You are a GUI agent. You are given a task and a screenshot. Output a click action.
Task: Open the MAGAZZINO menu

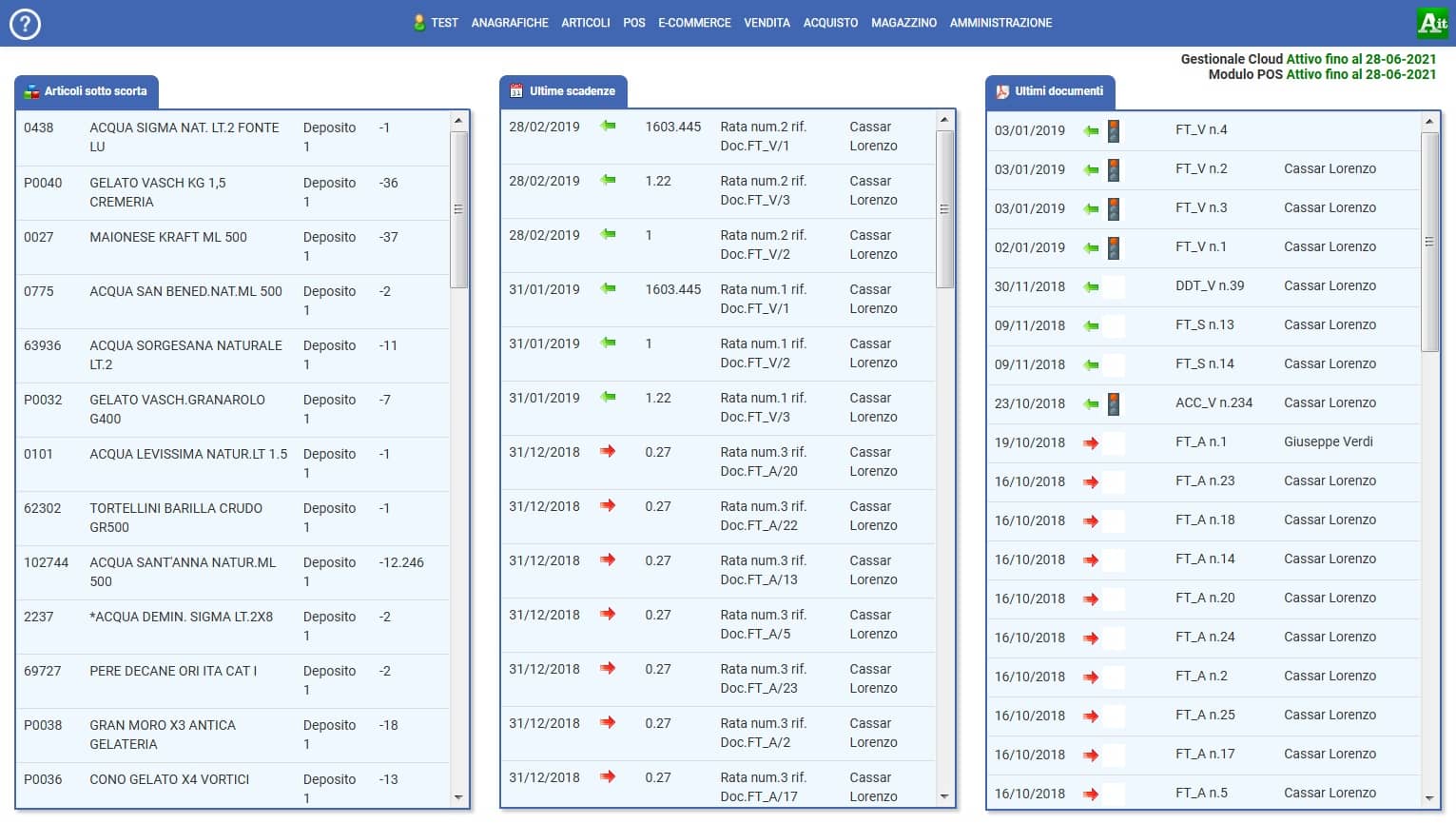[x=903, y=23]
